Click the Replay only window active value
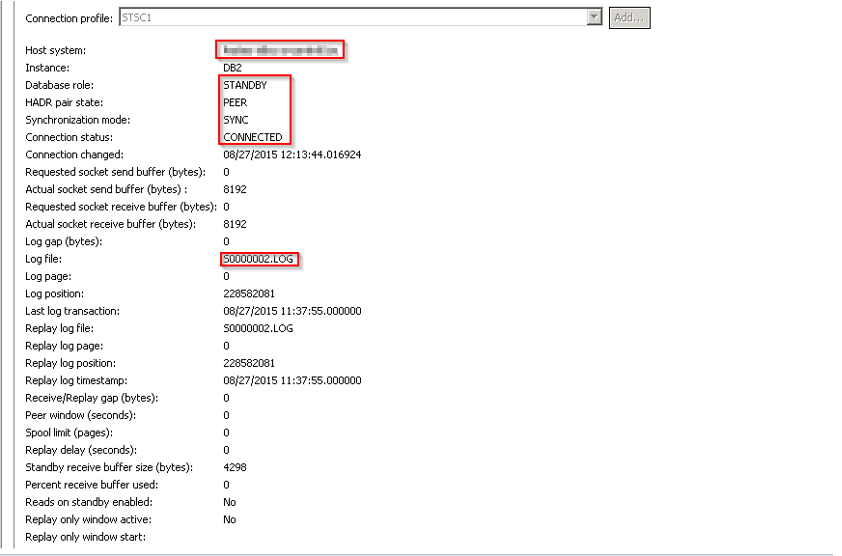 (230, 519)
